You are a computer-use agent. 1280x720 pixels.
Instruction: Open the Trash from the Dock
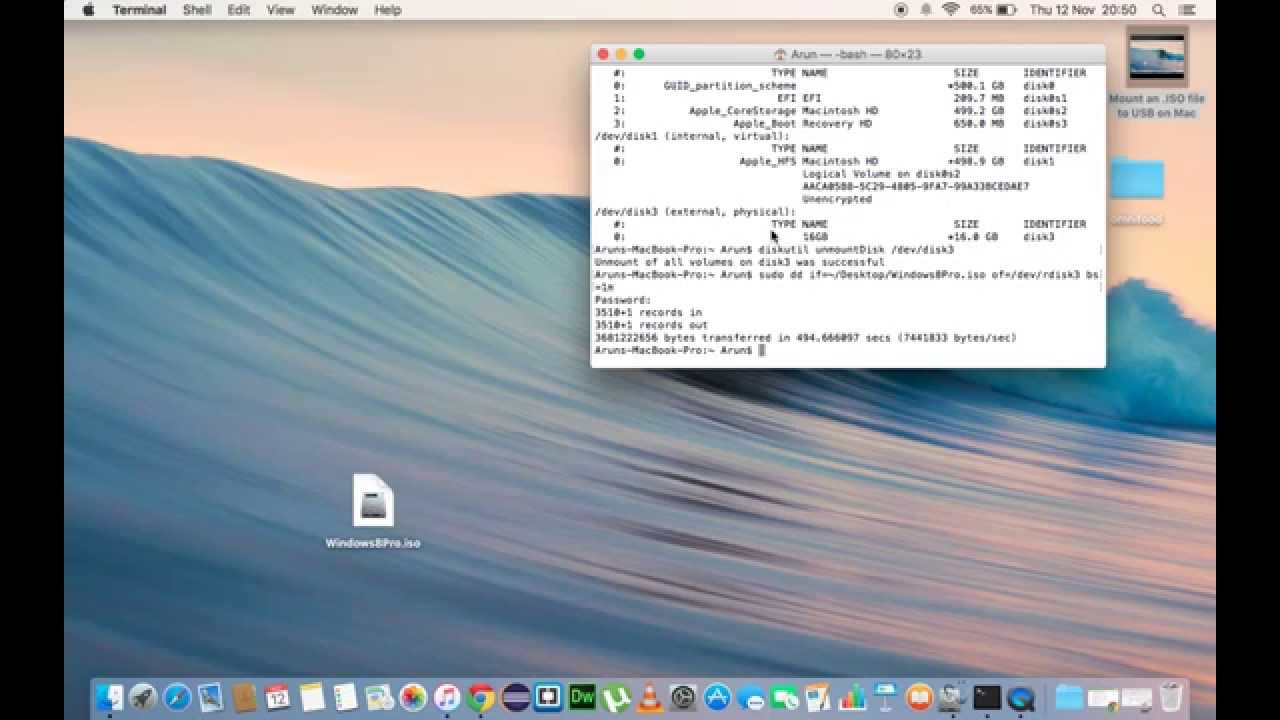(x=1171, y=697)
